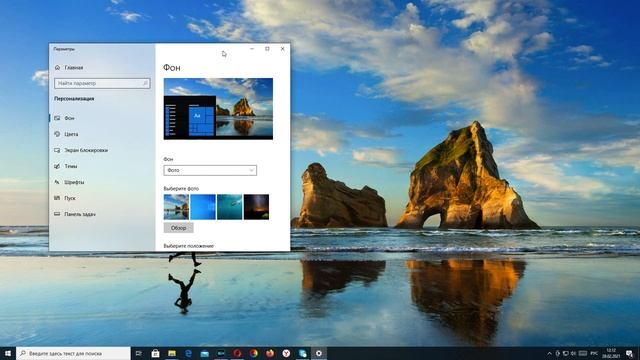Open the Экран блокировки settings page

coord(86,150)
